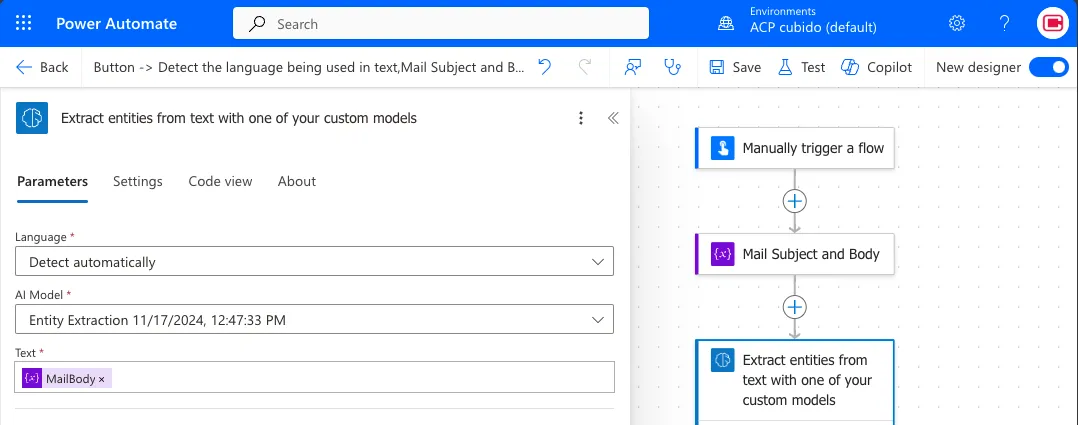1078x425 pixels.
Task: Open the Flow checker stethoscope icon
Action: click(673, 67)
